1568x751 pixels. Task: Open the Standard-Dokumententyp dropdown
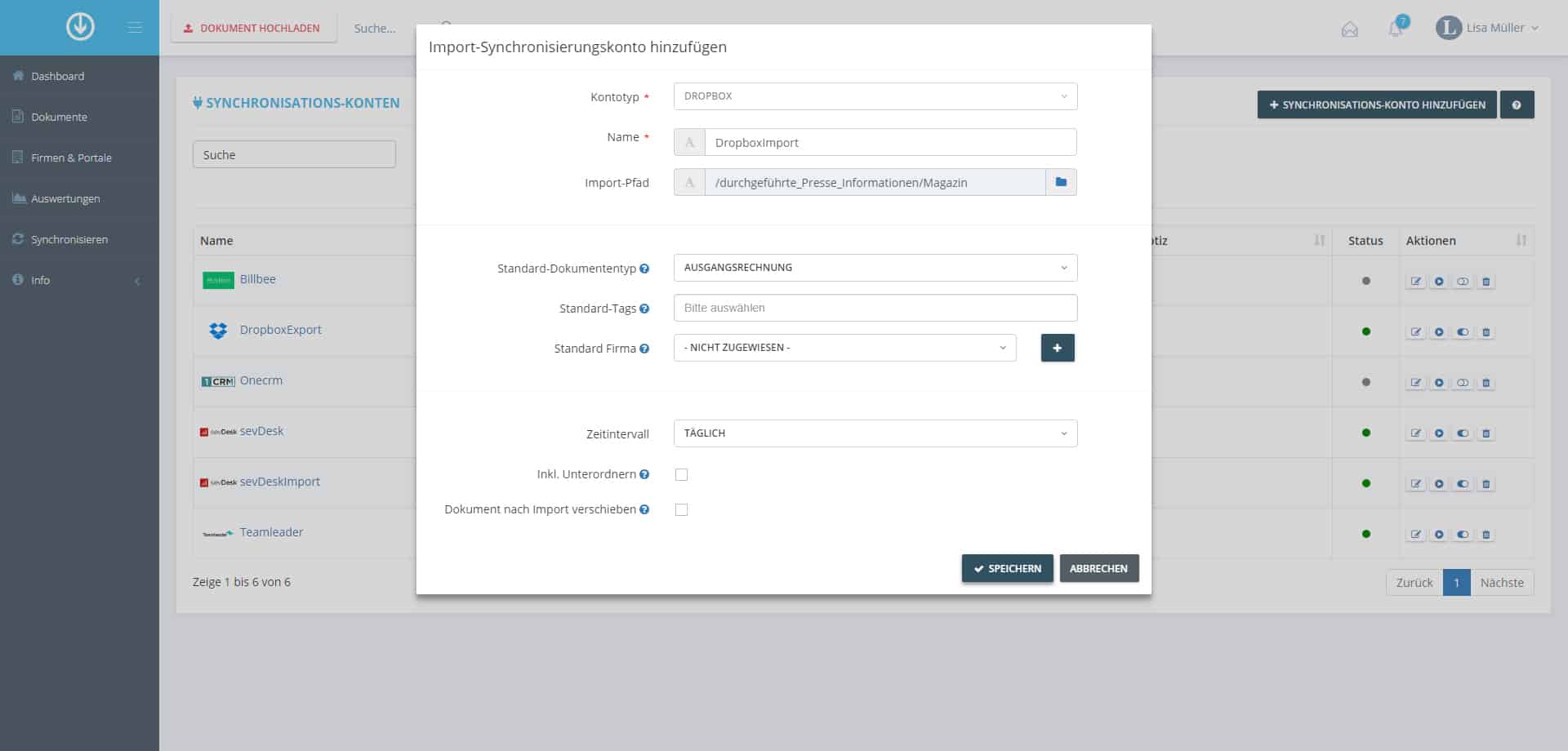875,268
